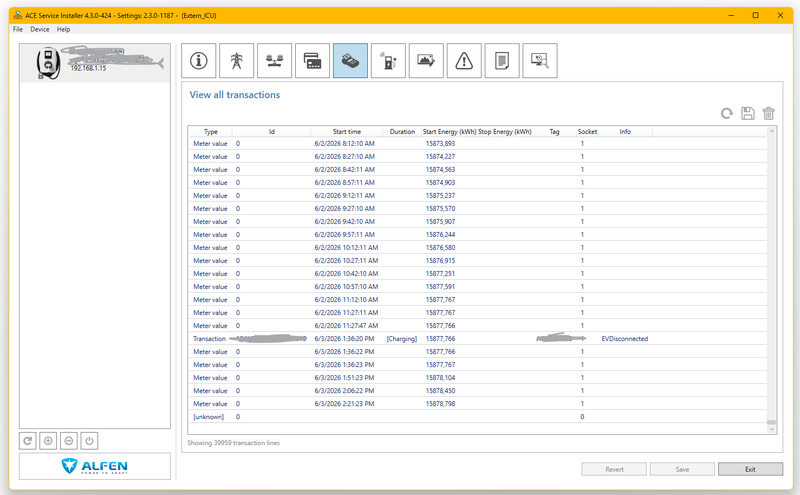Sort by the Start time column header

coord(346,132)
